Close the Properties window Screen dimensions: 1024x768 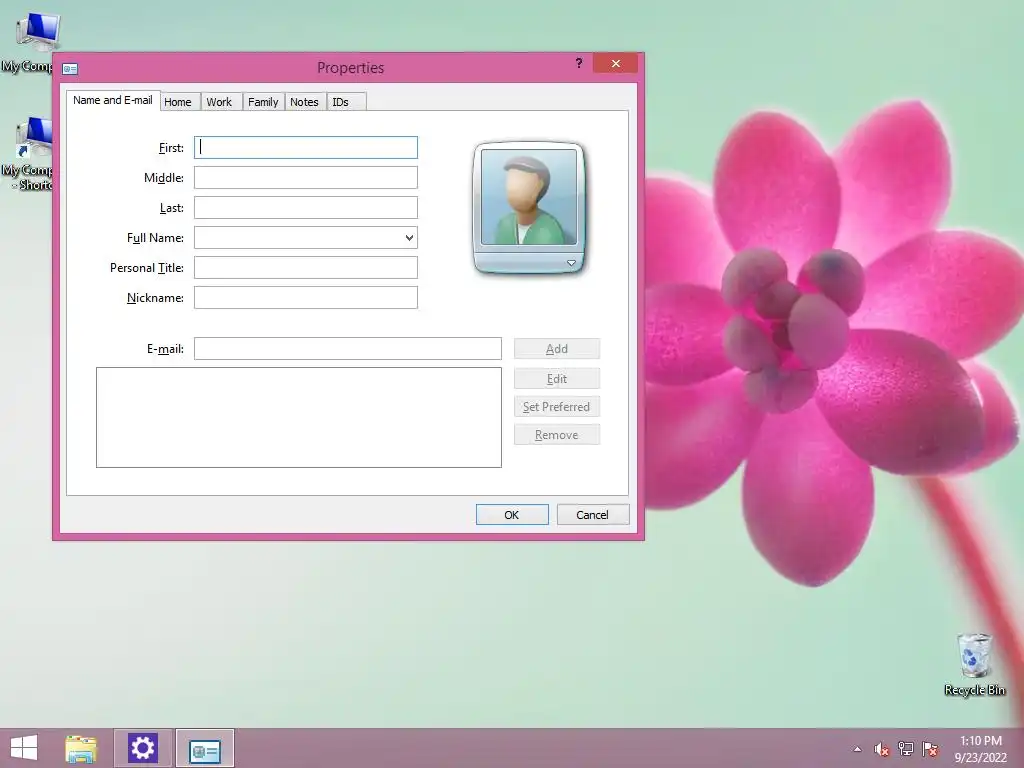(x=615, y=63)
